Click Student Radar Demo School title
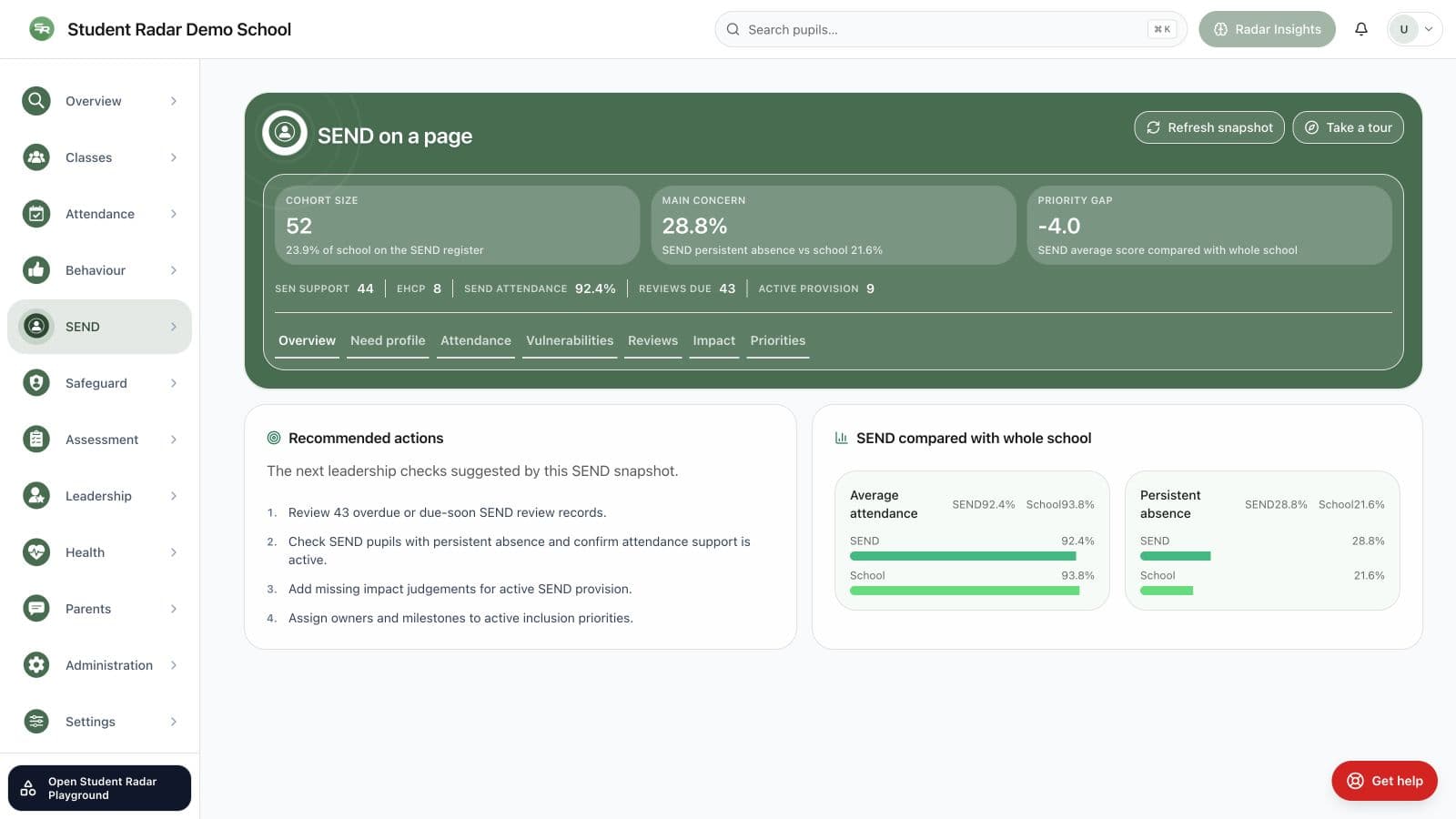 pos(179,29)
